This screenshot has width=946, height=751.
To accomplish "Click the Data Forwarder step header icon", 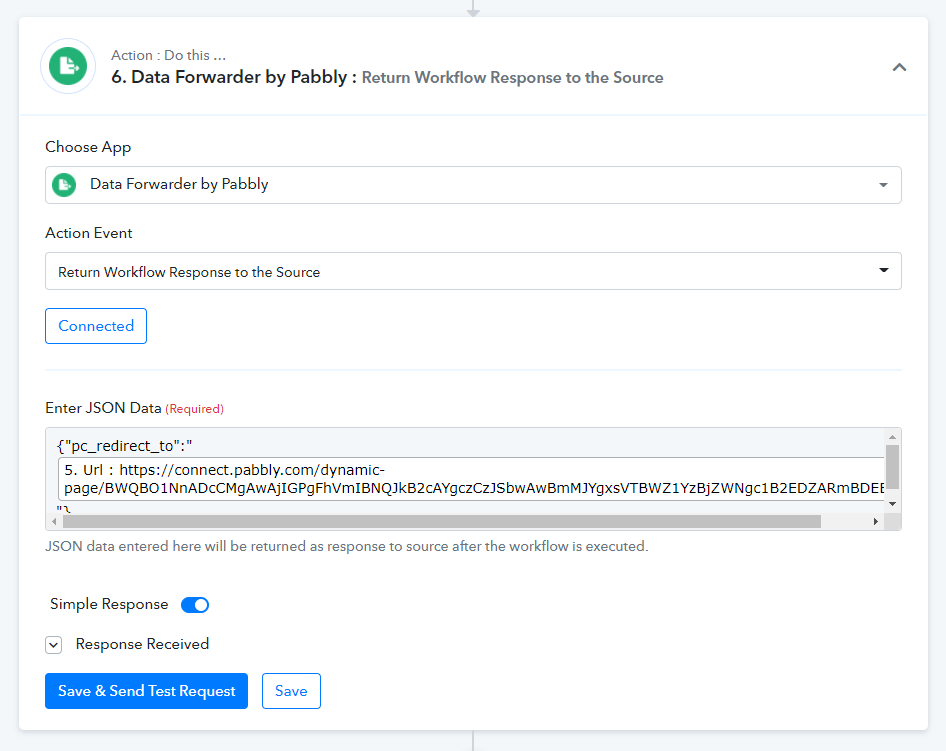I will click(x=68, y=66).
